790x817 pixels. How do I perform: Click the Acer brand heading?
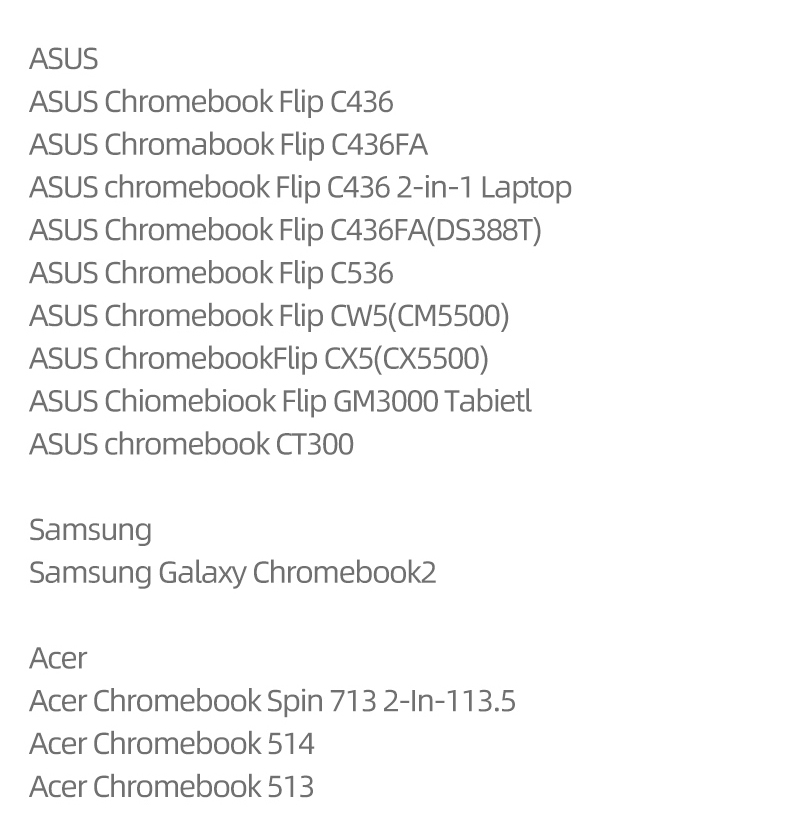click(58, 658)
